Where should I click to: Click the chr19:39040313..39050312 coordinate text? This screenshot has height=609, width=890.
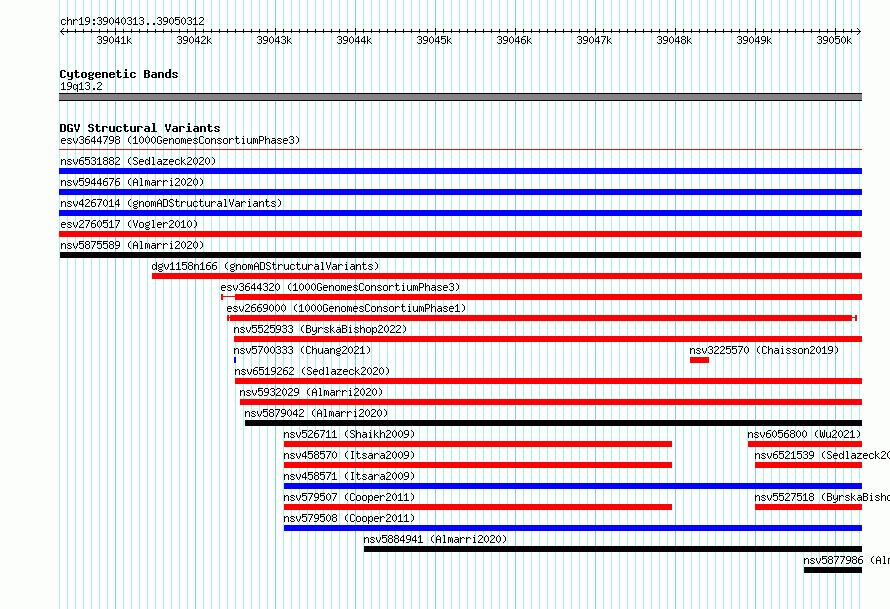tap(132, 22)
